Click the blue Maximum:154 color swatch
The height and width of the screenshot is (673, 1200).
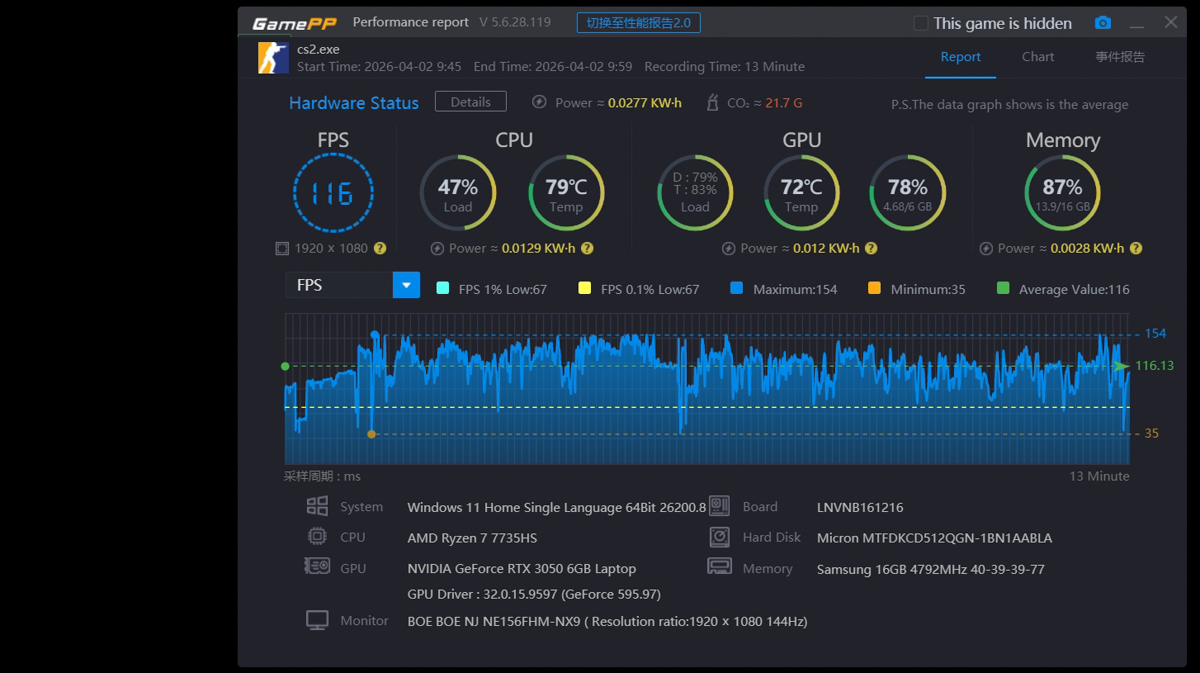[x=737, y=289]
